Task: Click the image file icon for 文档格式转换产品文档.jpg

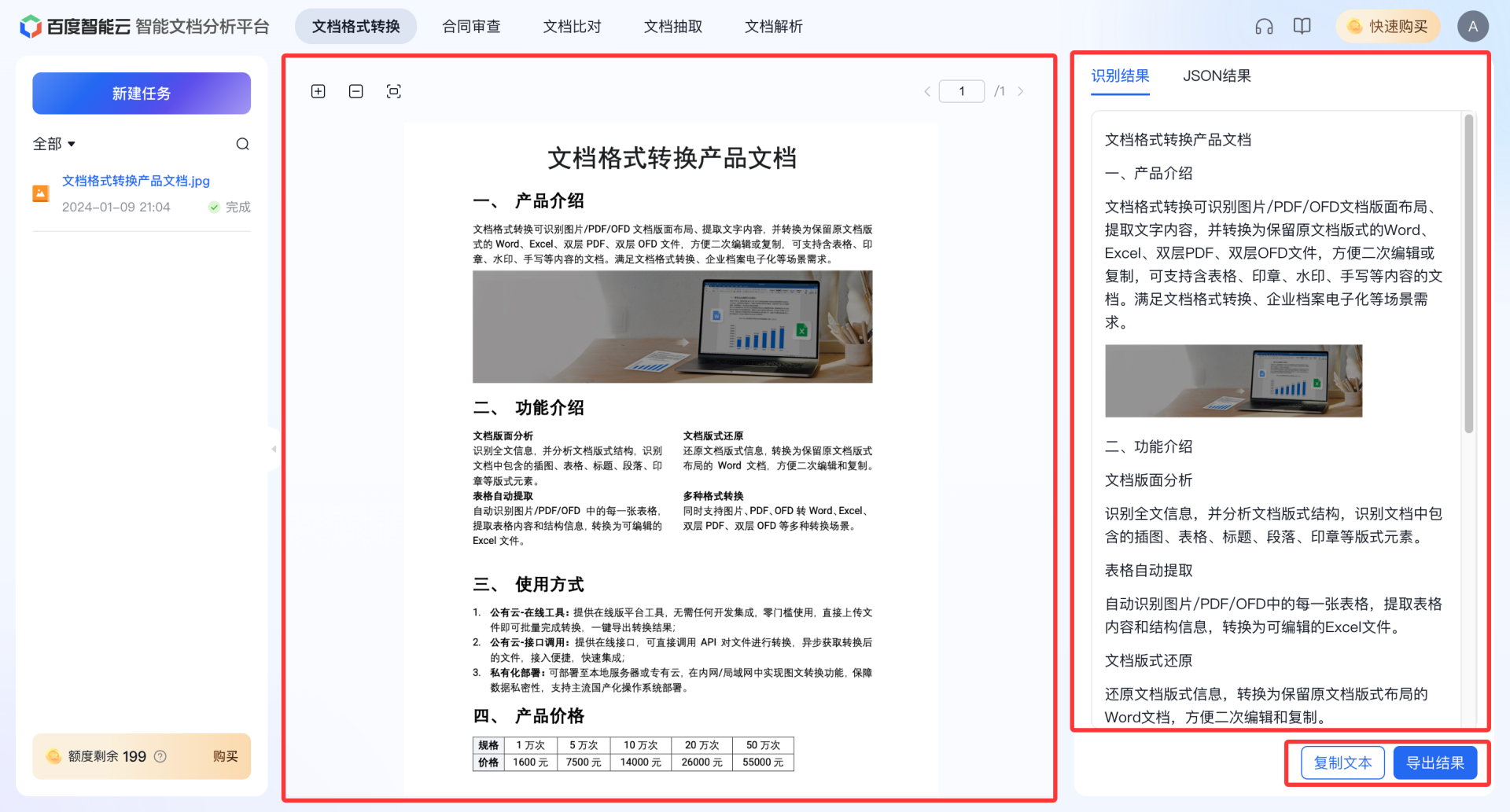Action: point(41,193)
